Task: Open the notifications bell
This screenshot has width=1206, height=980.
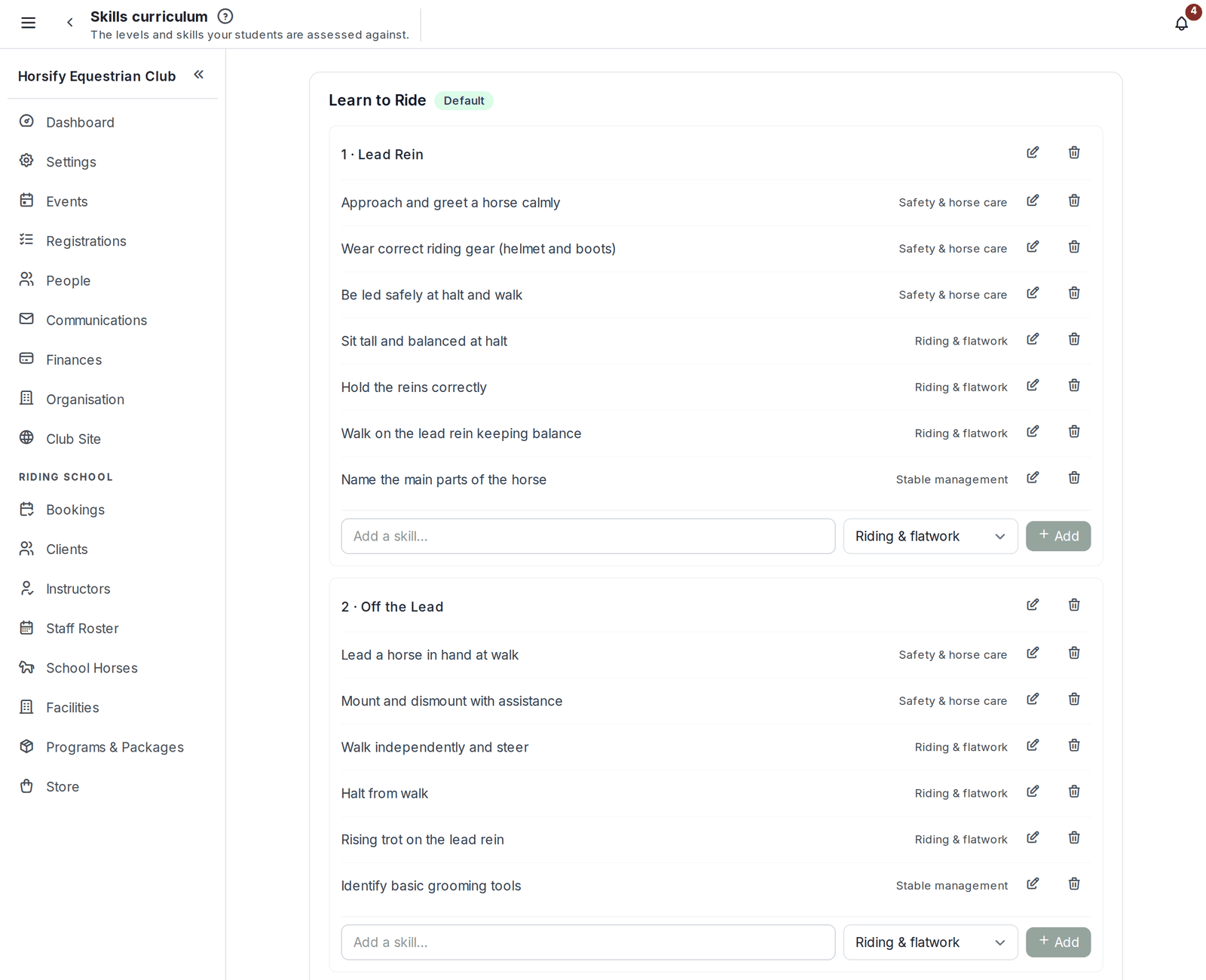Action: [1181, 23]
